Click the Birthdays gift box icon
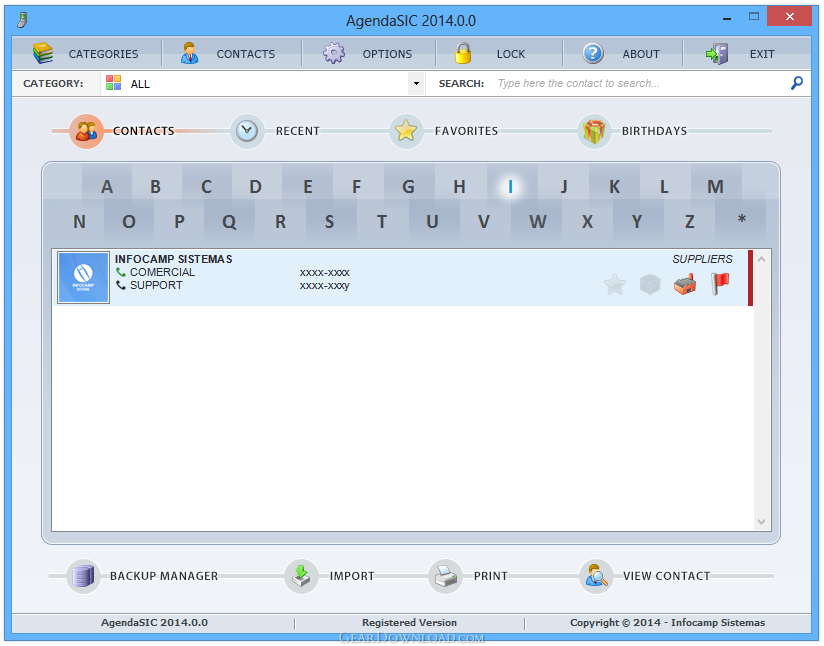Viewport: 824px width, 646px height. (594, 131)
